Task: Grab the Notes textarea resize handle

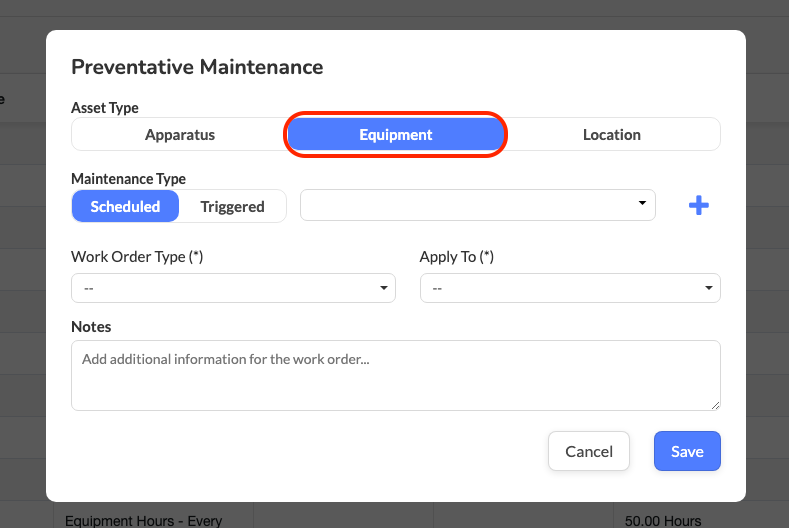Action: 715,404
